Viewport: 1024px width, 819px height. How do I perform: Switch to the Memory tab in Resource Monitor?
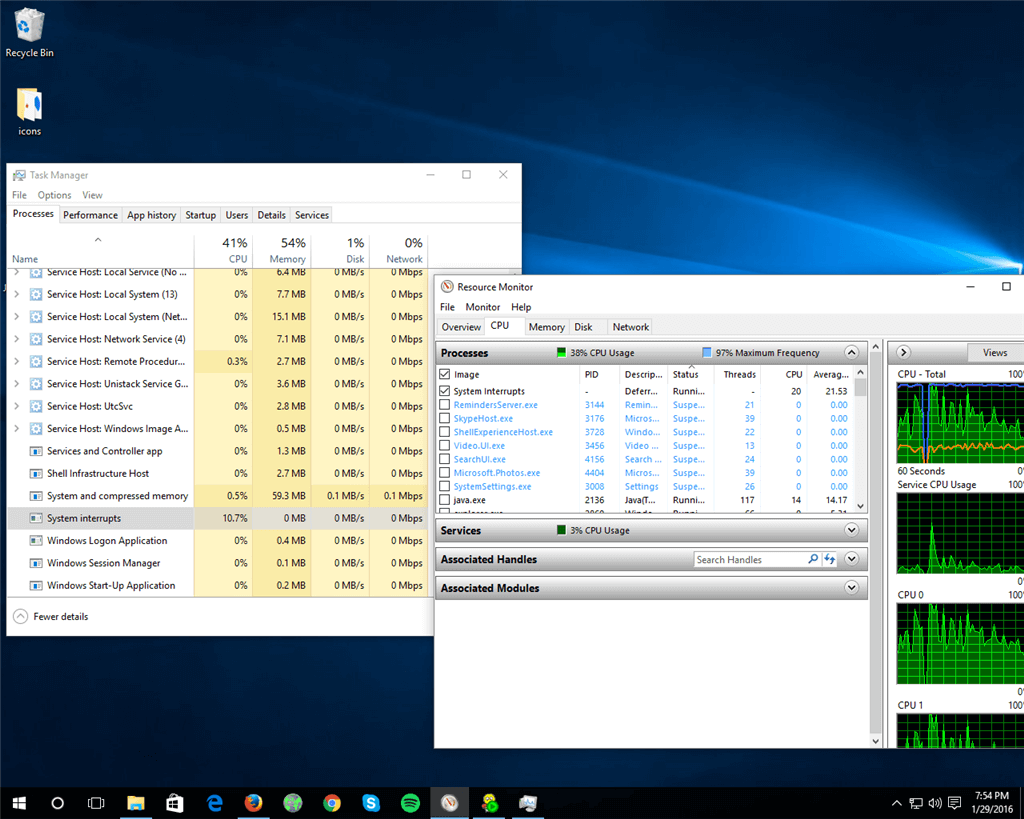point(546,327)
